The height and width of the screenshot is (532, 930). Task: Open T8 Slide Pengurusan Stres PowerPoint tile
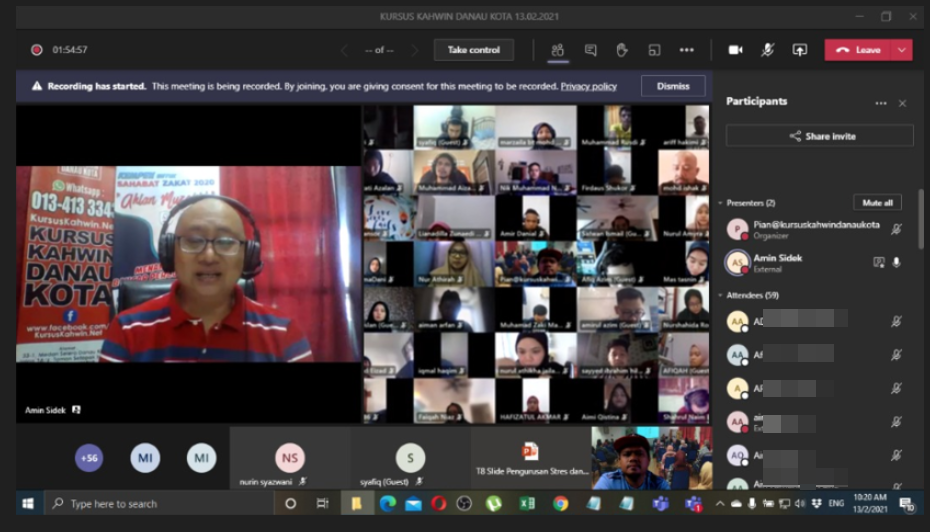click(531, 458)
